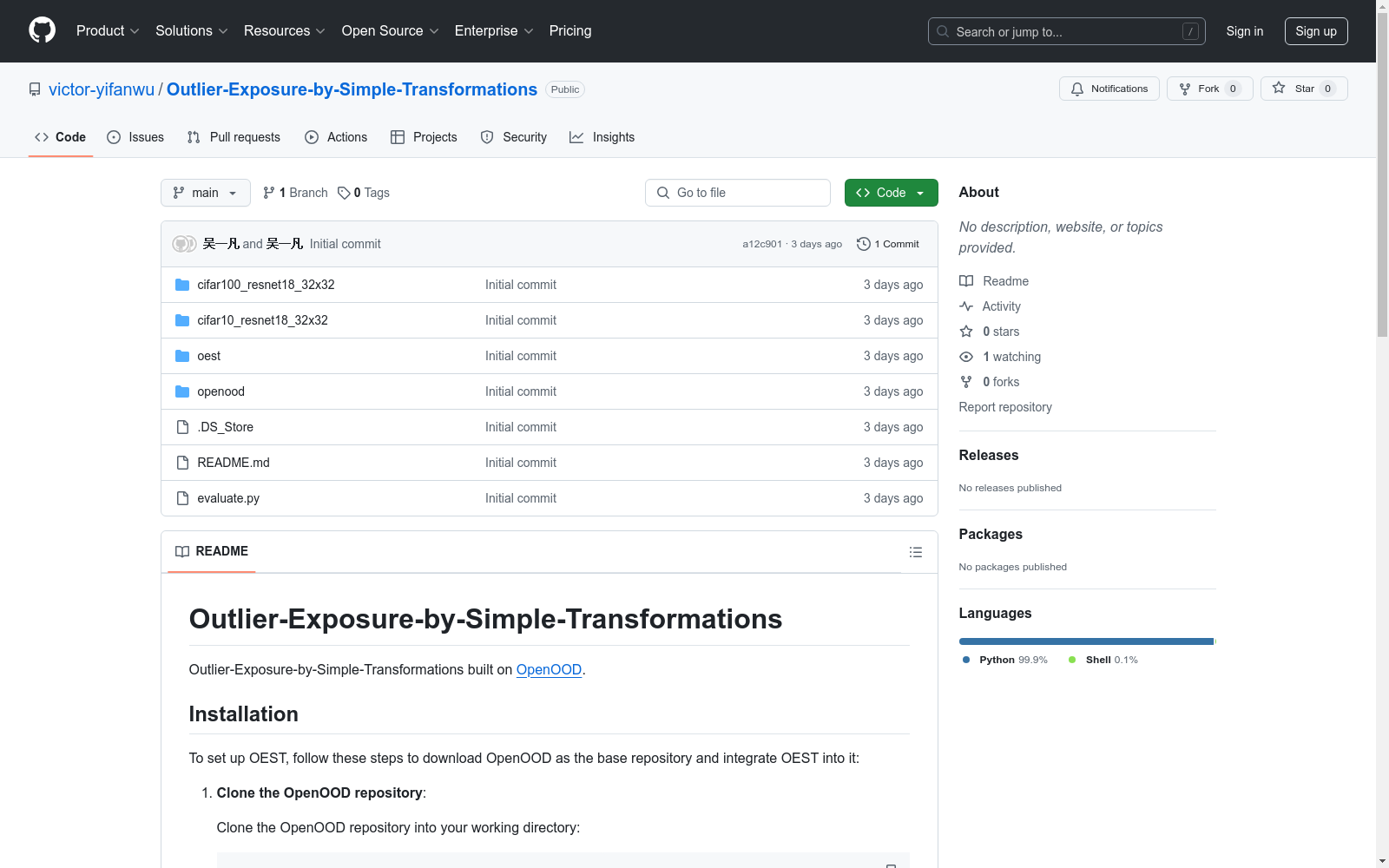Click the languages progress bar
1389x868 pixels.
click(1088, 641)
